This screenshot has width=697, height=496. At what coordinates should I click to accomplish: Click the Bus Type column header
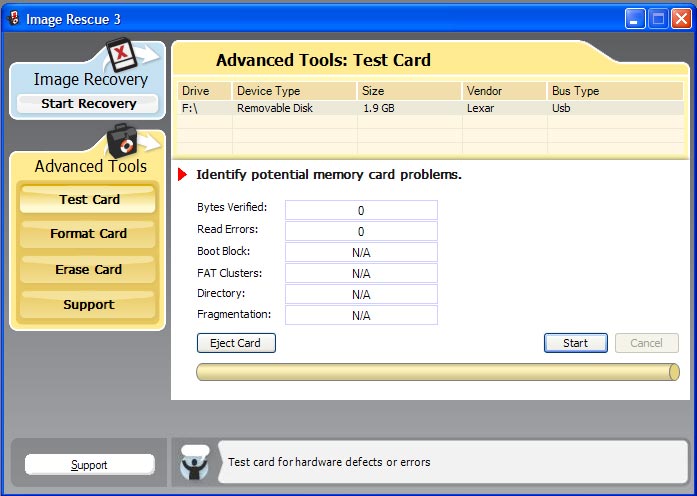pyautogui.click(x=615, y=91)
